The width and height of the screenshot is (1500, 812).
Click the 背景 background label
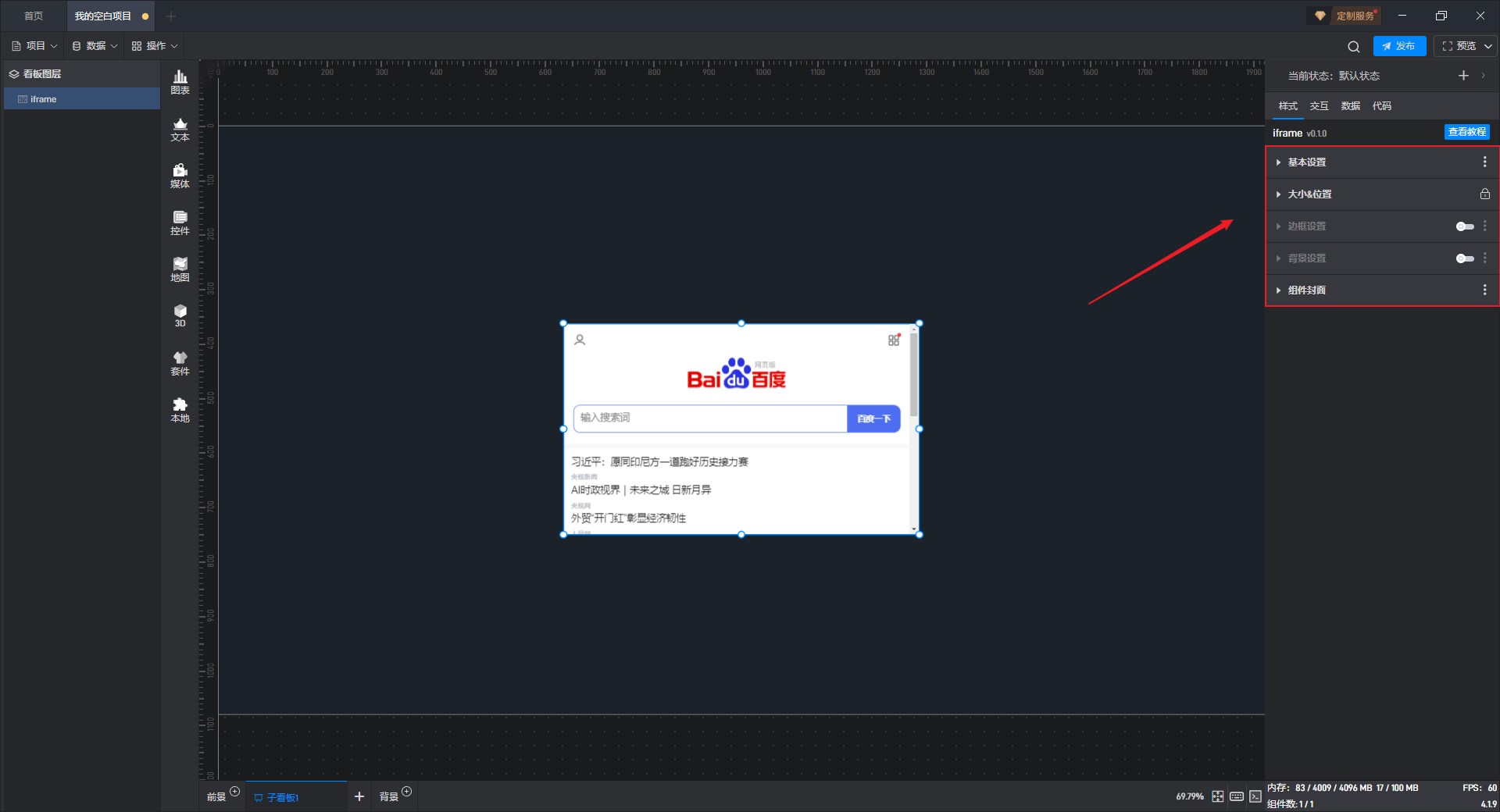coord(389,797)
